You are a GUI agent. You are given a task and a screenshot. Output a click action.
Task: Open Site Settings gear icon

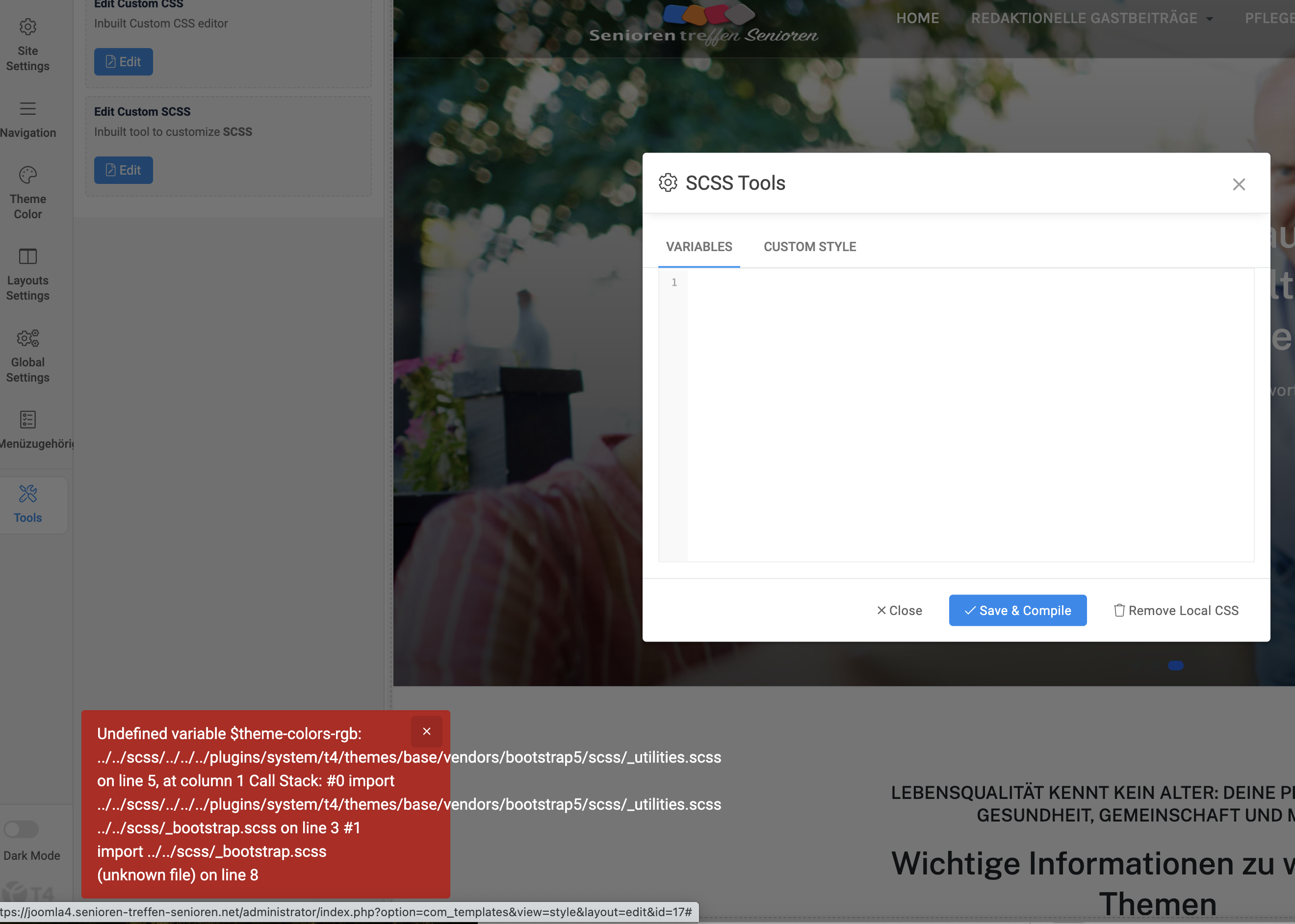27,27
